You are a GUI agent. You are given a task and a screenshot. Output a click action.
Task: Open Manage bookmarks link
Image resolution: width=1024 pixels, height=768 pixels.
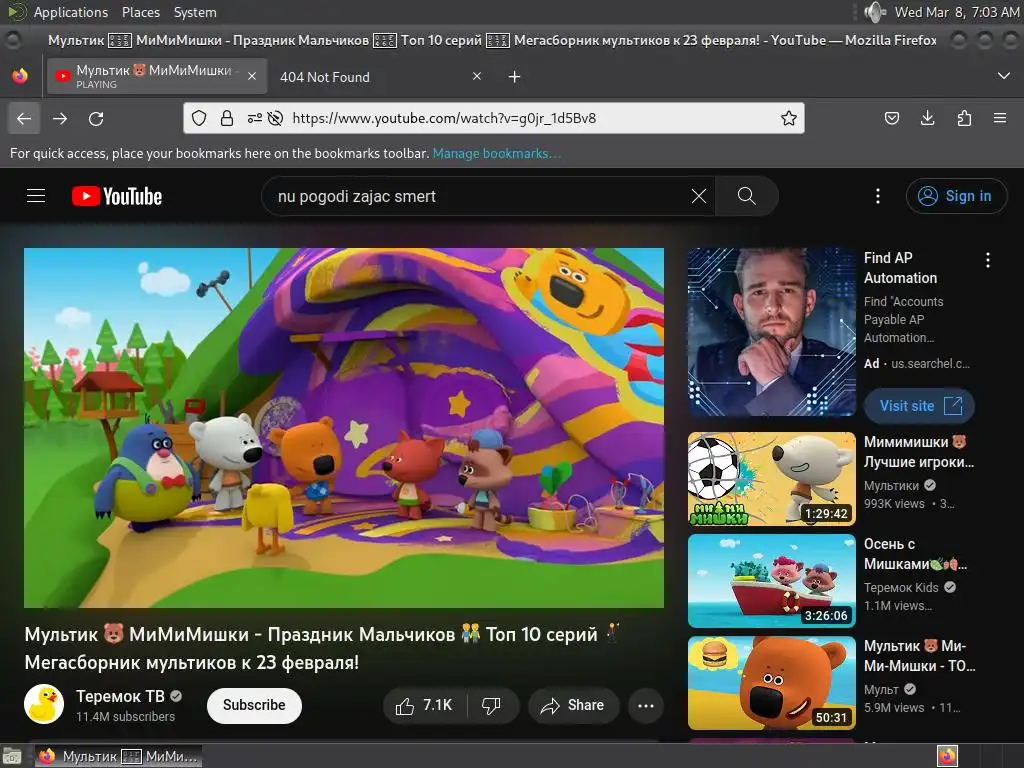coord(496,153)
